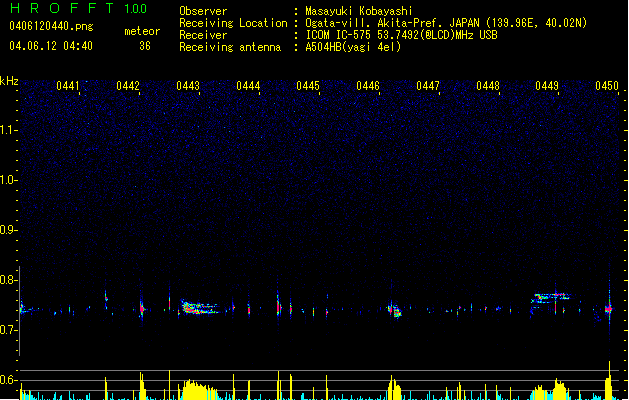The width and height of the screenshot is (629, 400).
Task: Click the 0443 time marker
Action: (188, 86)
